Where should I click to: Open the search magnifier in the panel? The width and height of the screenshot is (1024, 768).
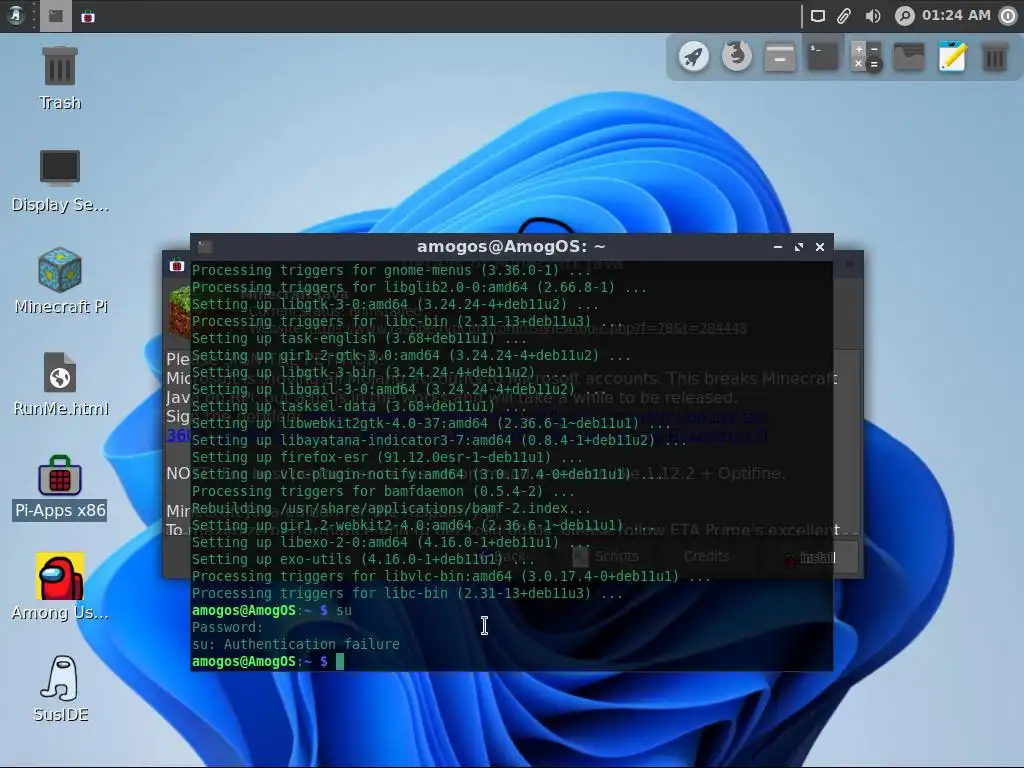904,16
